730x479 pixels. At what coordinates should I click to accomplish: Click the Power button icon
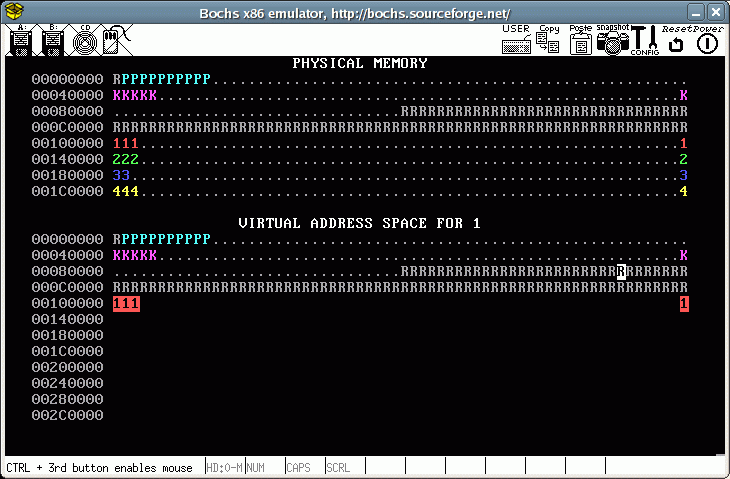point(708,40)
